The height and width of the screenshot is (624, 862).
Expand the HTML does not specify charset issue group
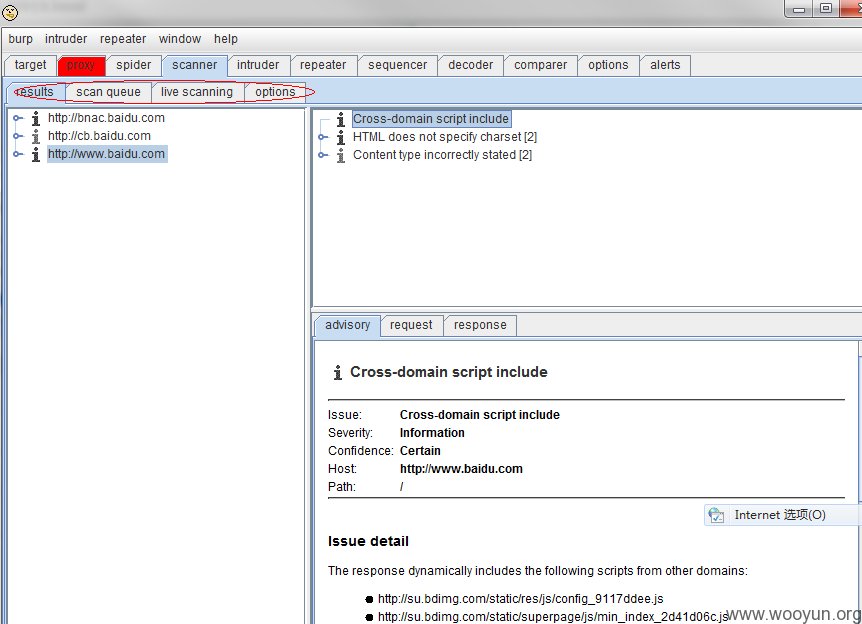pyautogui.click(x=323, y=137)
